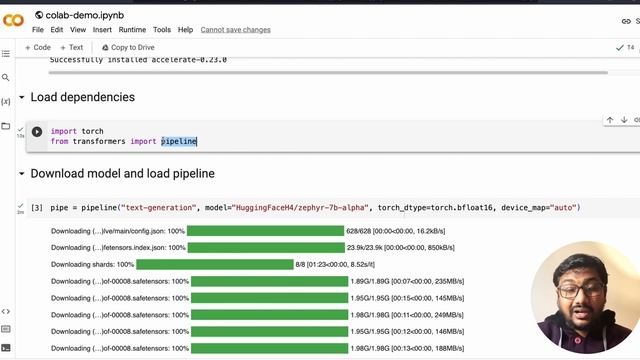Click the highlighted word pipeline in code
This screenshot has height=360, width=640.
click(179, 141)
